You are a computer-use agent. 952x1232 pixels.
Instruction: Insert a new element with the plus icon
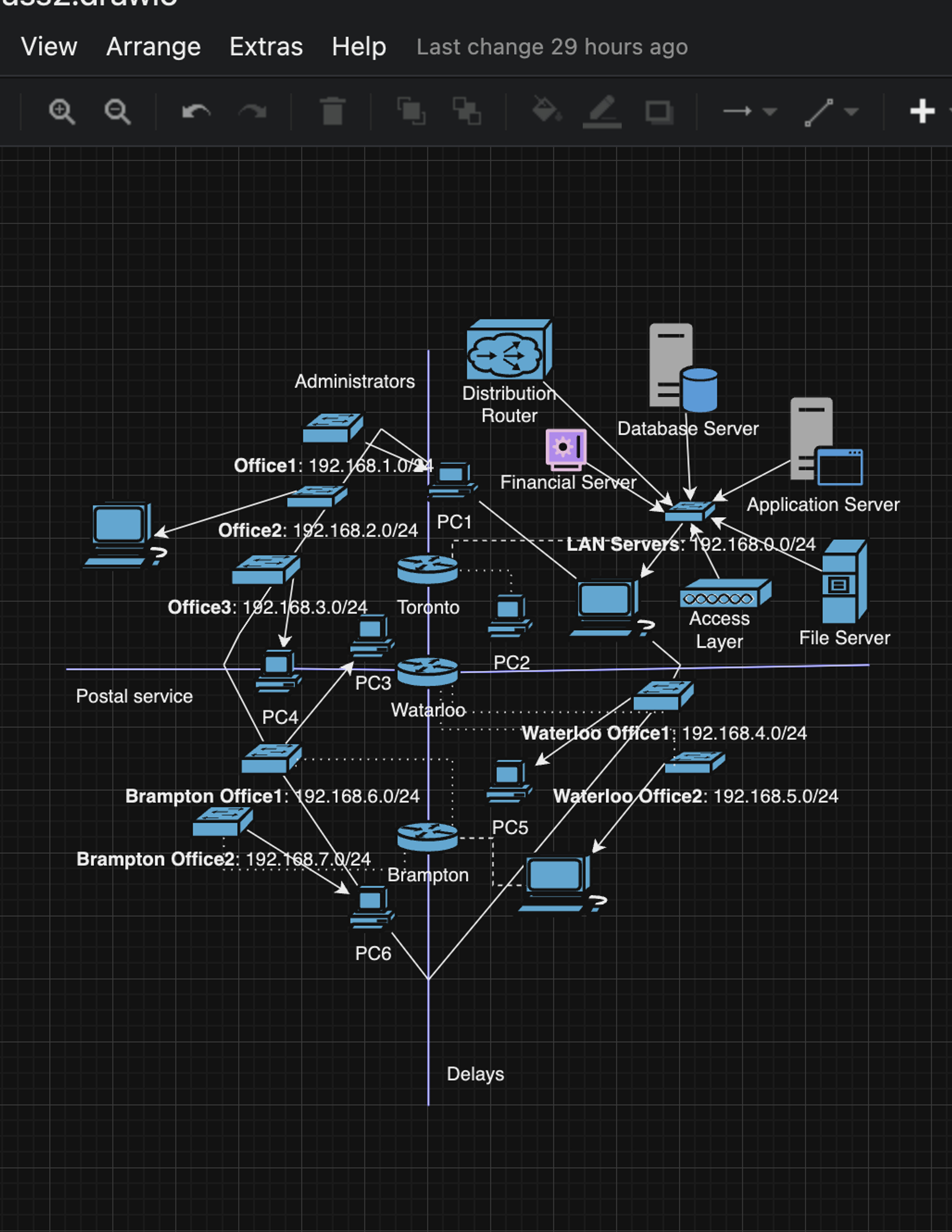(922, 110)
